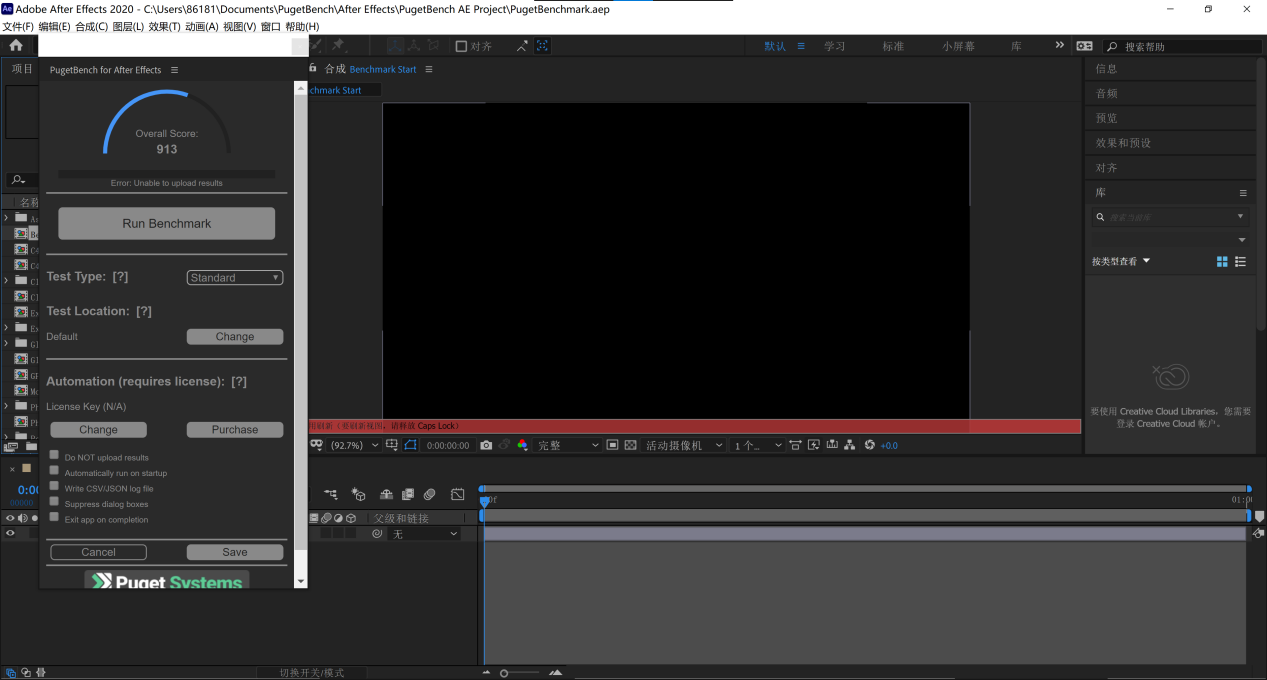This screenshot has height=680, width=1267.
Task: Open the Test Type Standard dropdown
Action: pos(235,278)
